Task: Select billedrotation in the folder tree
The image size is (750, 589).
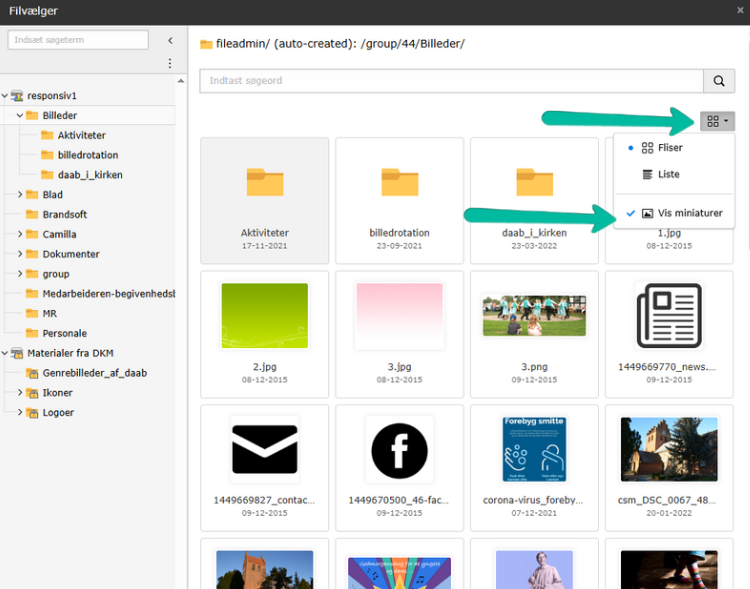Action: coord(88,155)
